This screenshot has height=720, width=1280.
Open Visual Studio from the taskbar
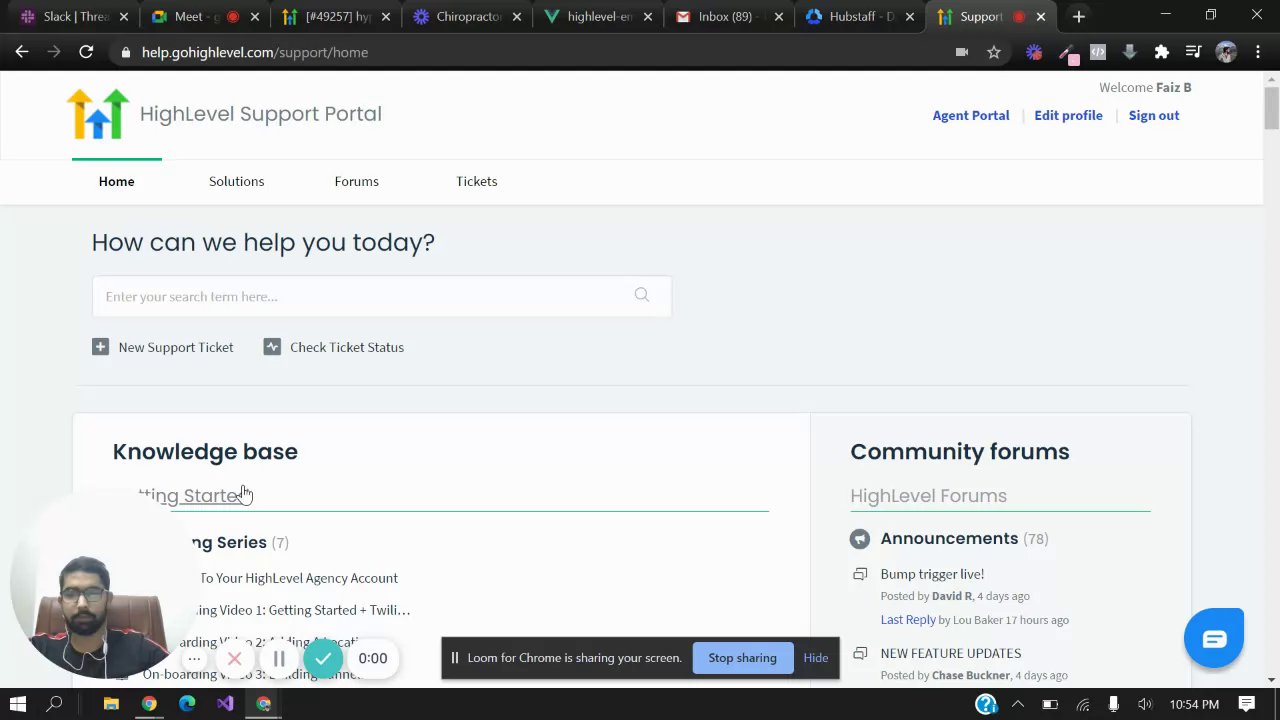[x=225, y=704]
